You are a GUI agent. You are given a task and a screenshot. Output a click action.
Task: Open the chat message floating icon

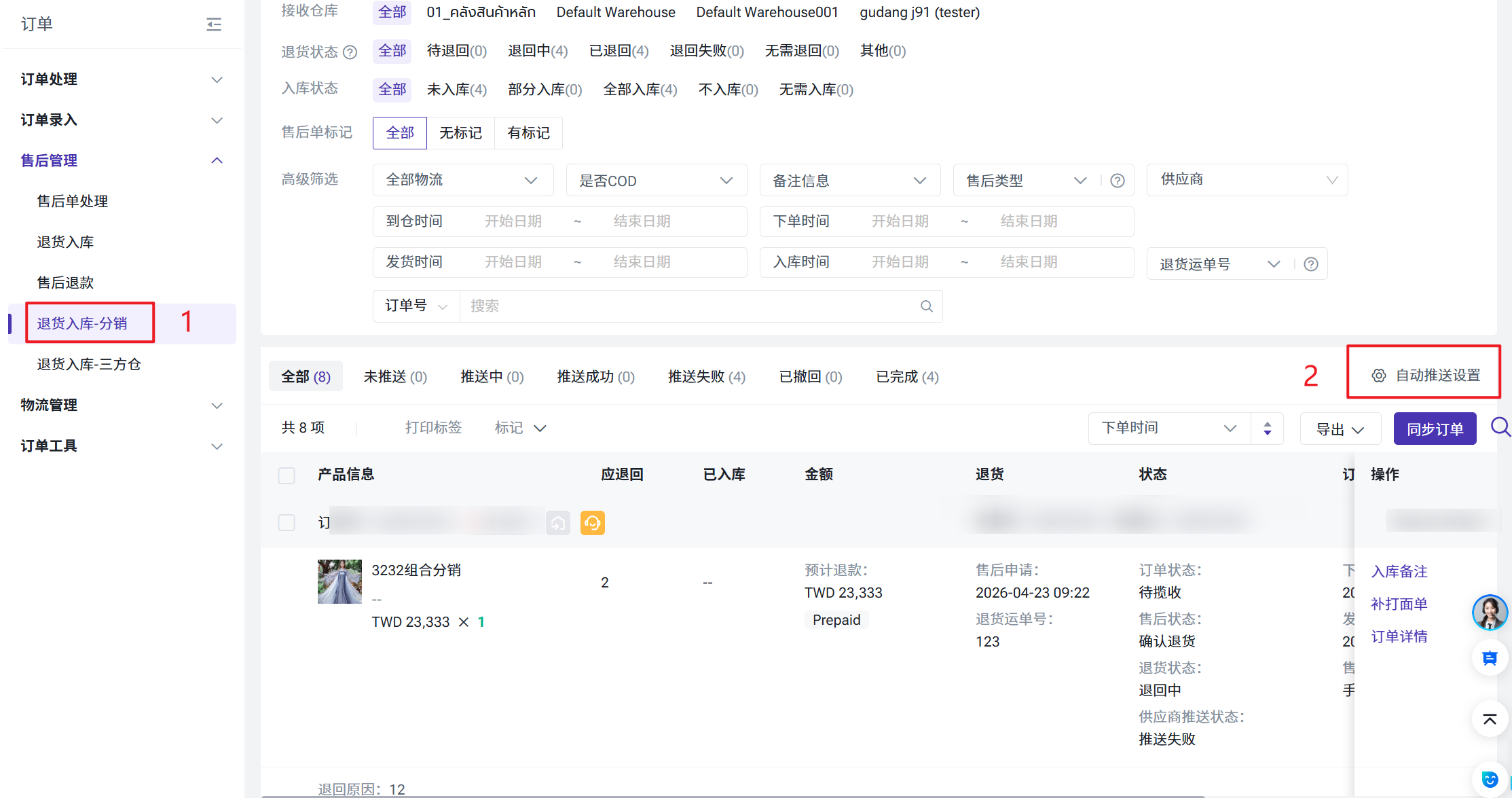click(1490, 658)
